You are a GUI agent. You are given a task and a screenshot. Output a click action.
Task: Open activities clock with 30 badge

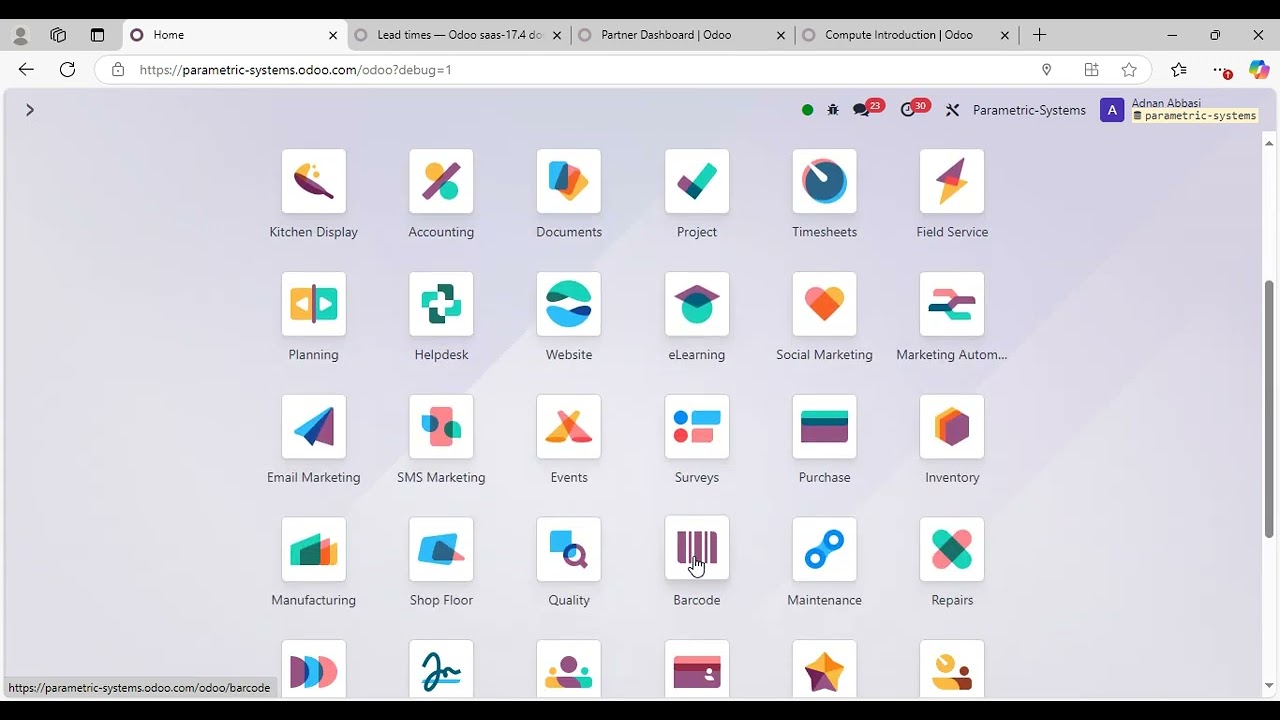point(914,109)
